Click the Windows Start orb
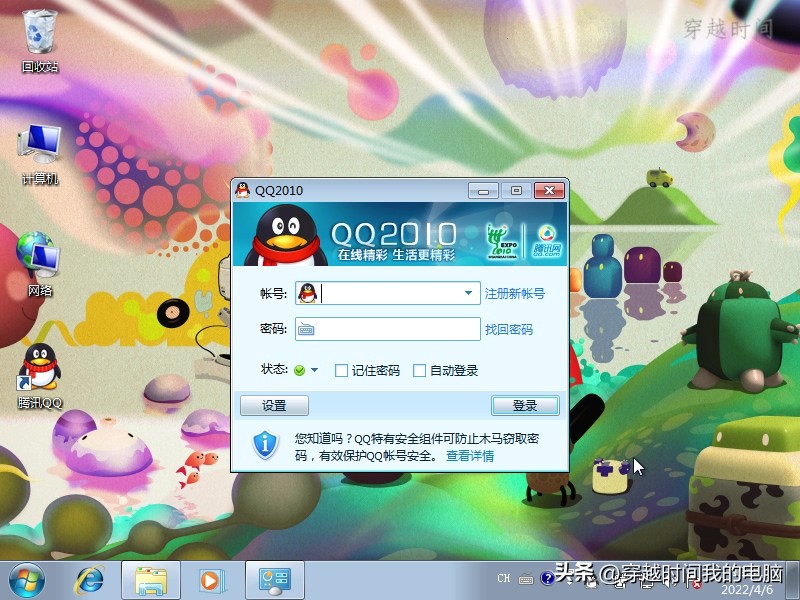Screen dimensions: 800x600 (27, 580)
